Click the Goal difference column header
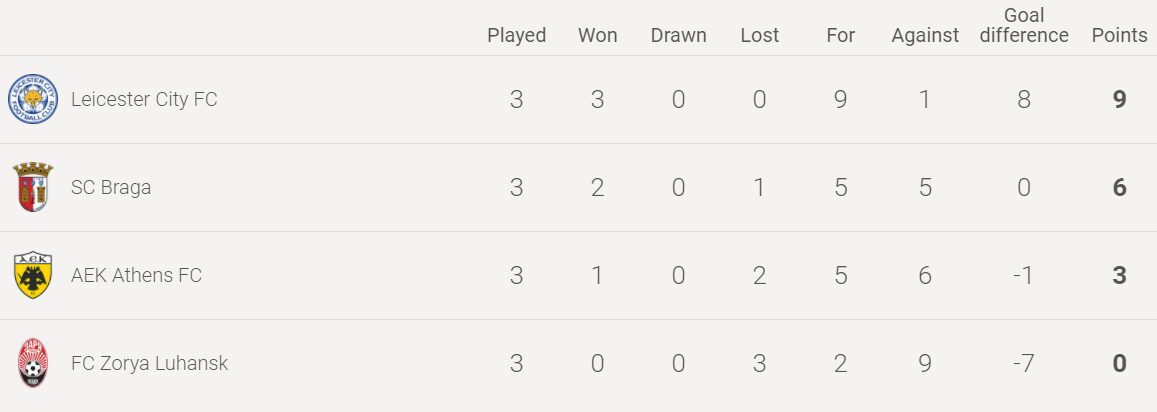This screenshot has height=412, width=1157. click(x=1024, y=25)
